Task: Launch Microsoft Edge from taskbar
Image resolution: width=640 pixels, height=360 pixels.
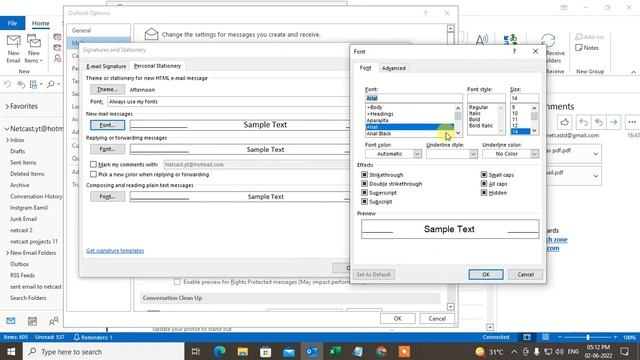Action: 220,351
